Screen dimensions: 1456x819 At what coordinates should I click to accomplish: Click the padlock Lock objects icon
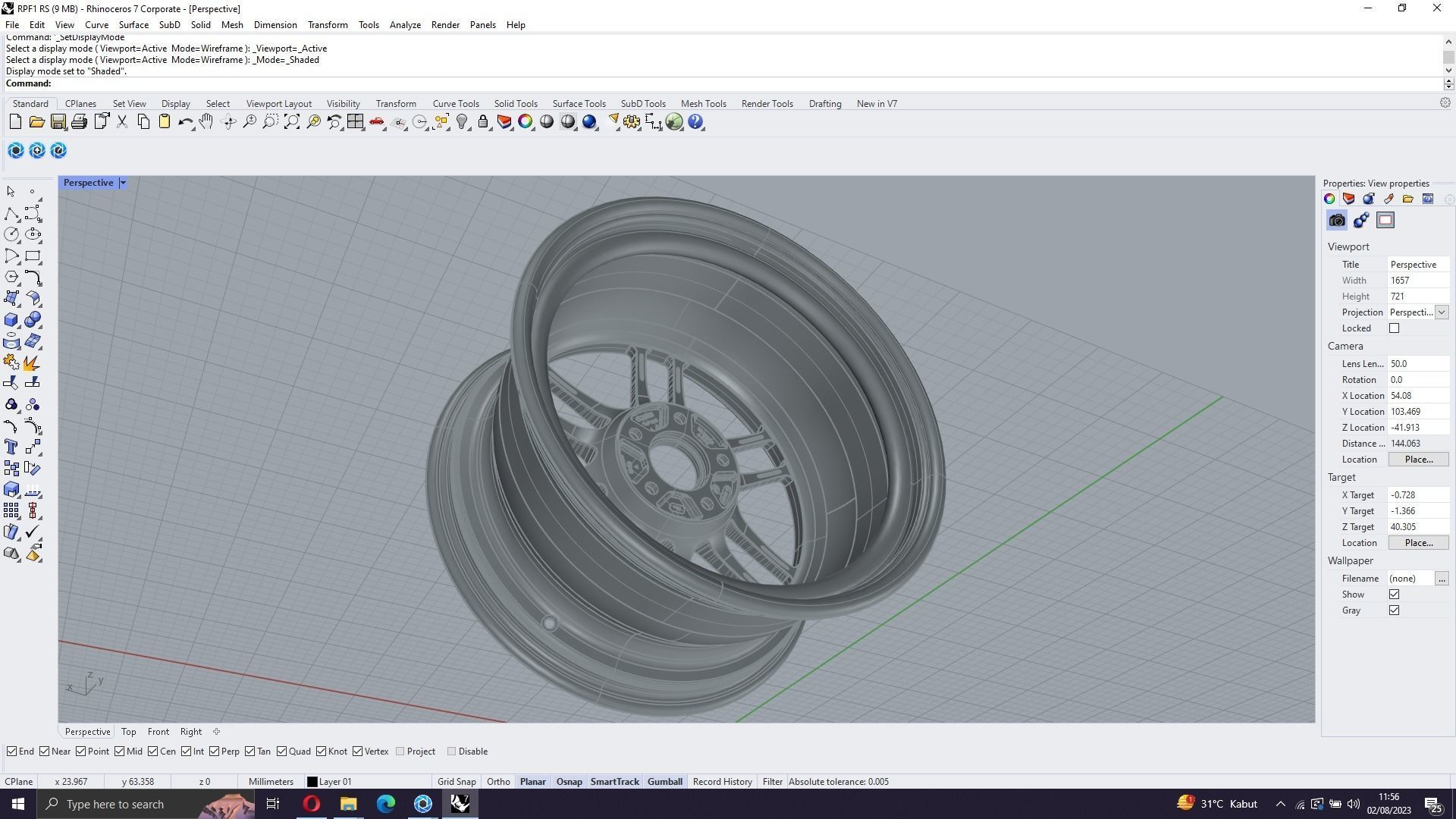tap(483, 122)
